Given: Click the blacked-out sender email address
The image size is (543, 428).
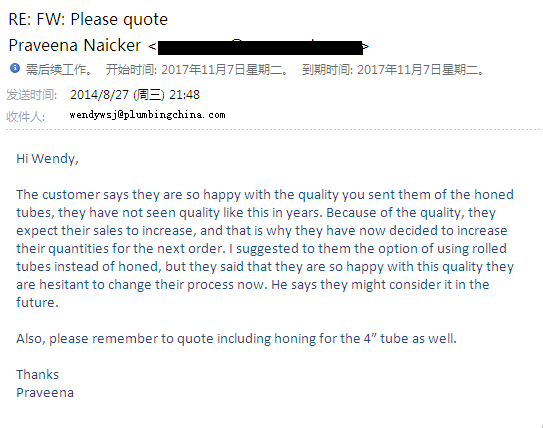Looking at the screenshot, I should [260, 47].
